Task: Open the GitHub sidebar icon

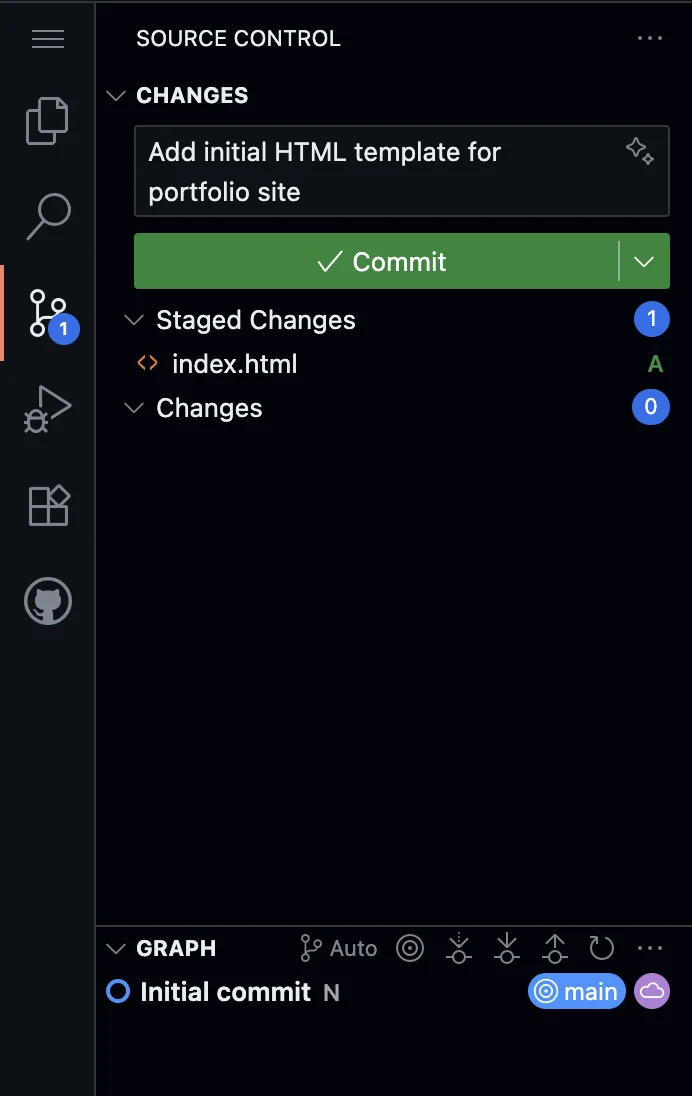Action: point(47,601)
